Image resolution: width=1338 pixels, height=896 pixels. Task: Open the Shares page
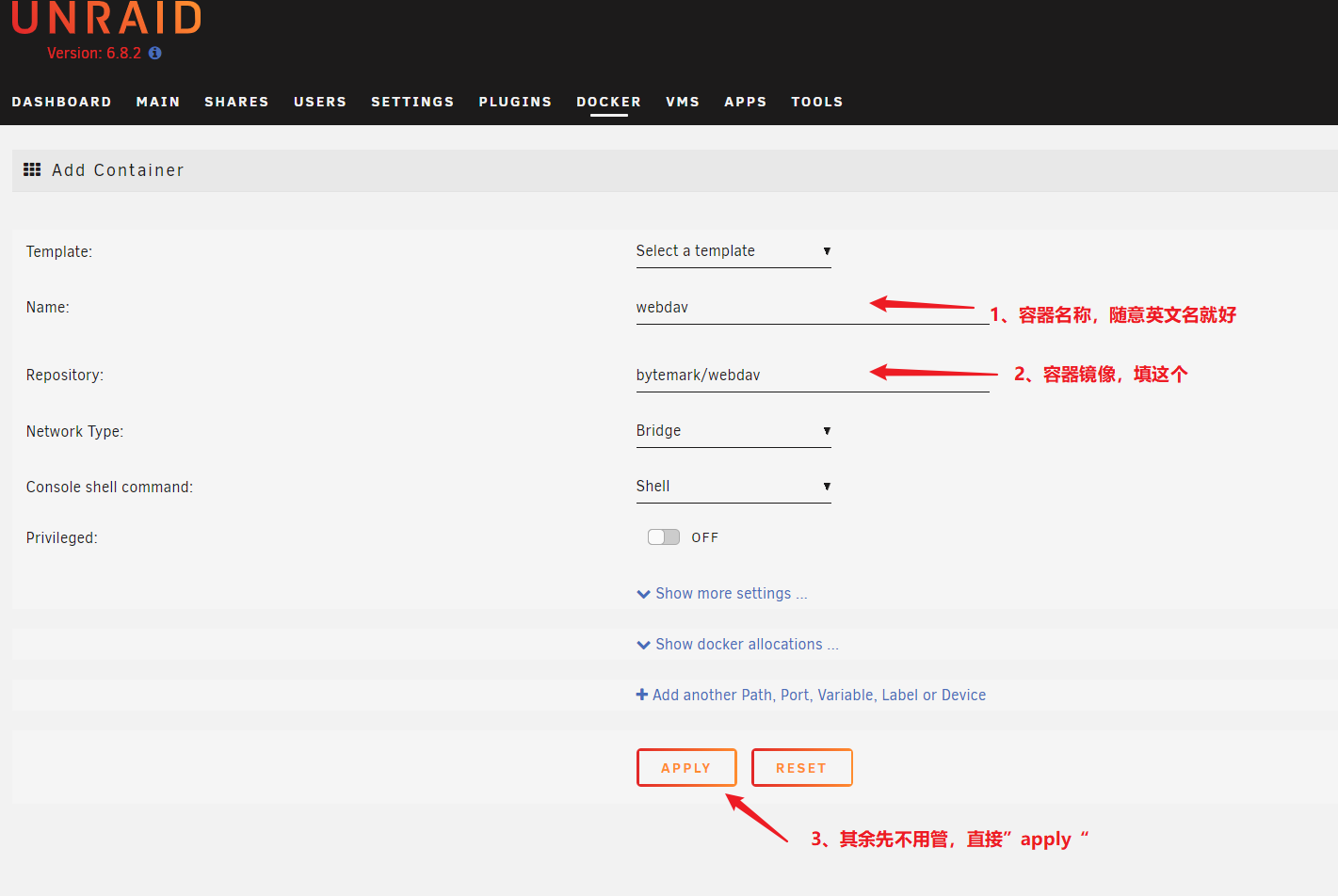[236, 102]
